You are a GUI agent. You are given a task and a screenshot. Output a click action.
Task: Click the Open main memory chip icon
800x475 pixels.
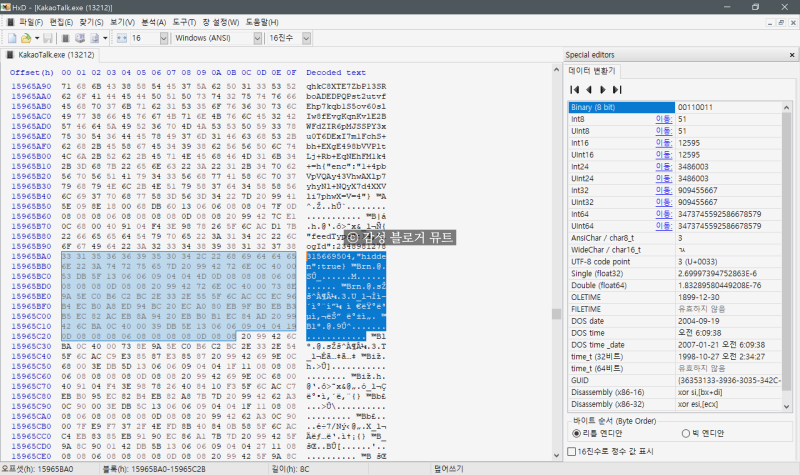click(x=65, y=38)
